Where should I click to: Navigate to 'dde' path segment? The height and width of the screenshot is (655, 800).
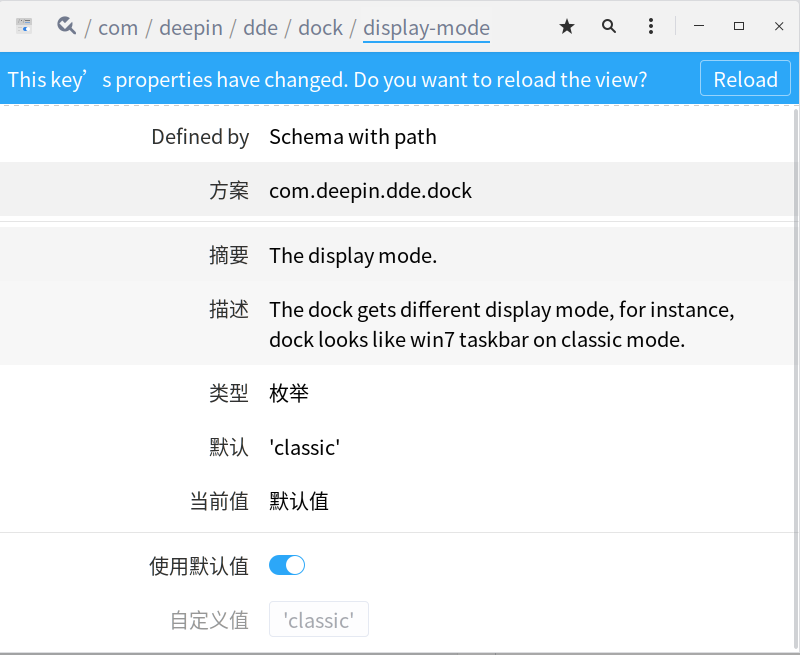coord(260,28)
